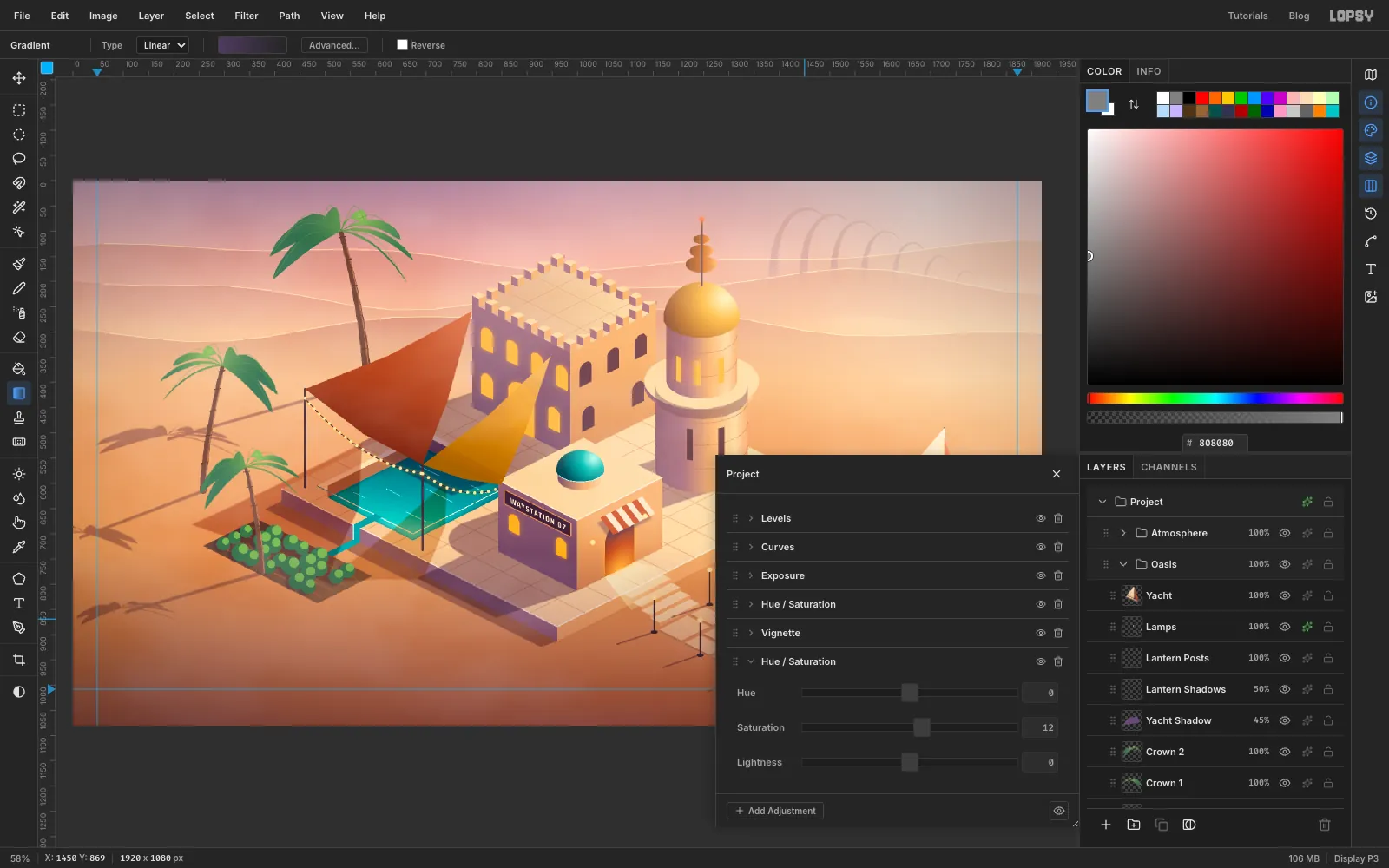The image size is (1389, 868).
Task: Collapse the open Hue / Saturation adjustment
Action: (x=751, y=661)
